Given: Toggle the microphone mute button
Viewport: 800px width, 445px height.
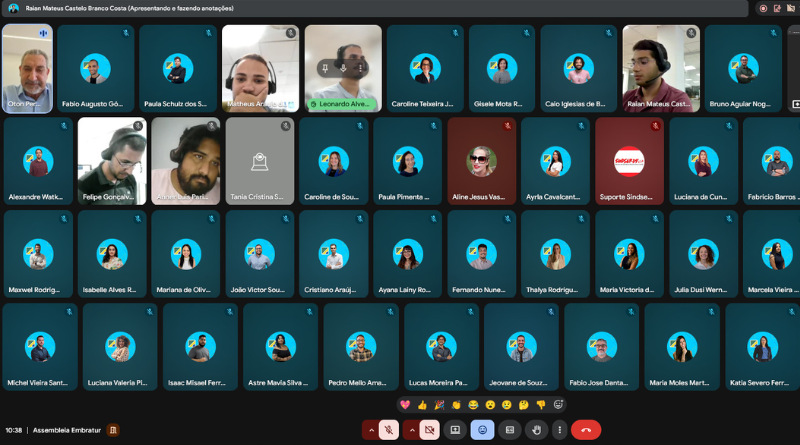Looking at the screenshot, I should click(389, 430).
